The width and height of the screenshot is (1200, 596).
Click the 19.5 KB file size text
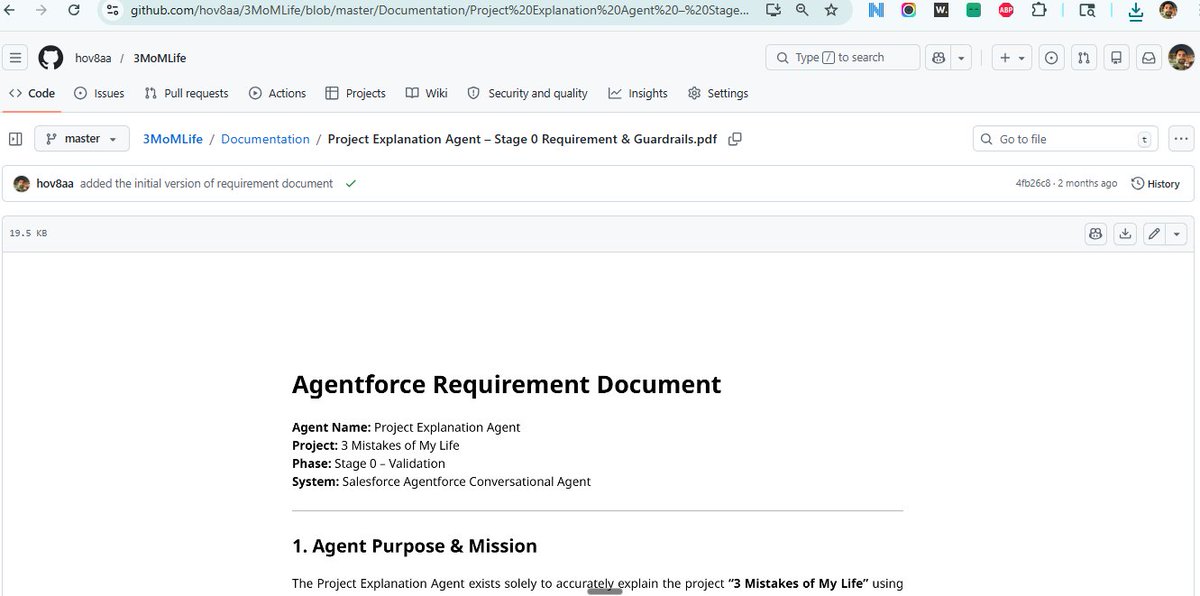pyautogui.click(x=28, y=233)
